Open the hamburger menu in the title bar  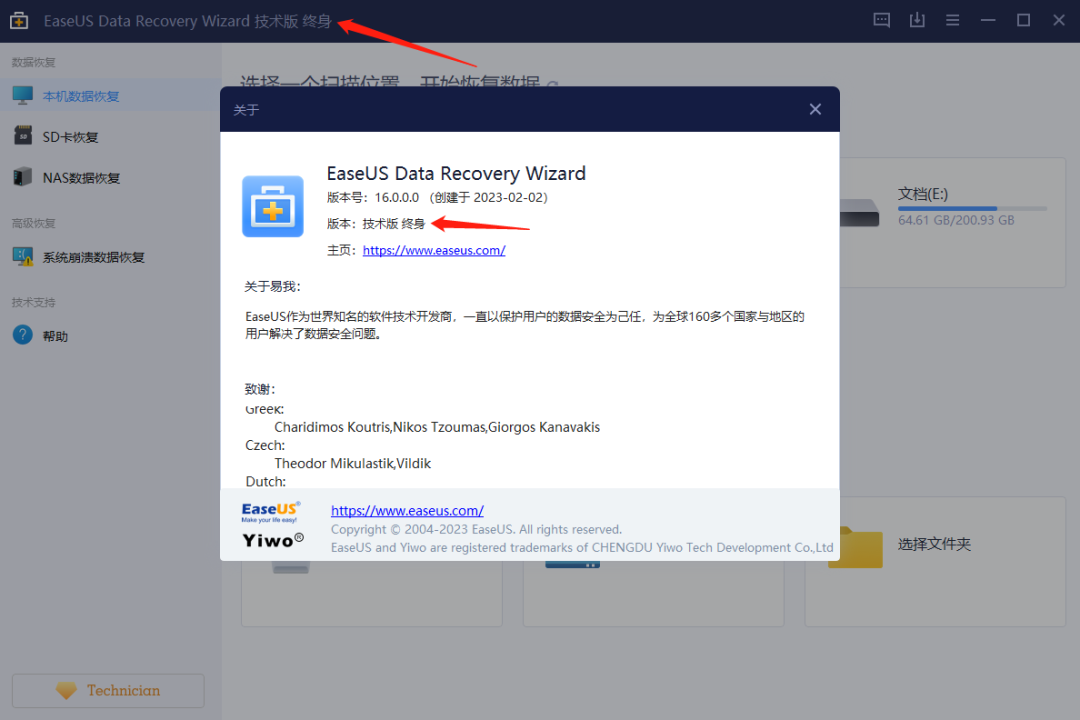(x=953, y=20)
